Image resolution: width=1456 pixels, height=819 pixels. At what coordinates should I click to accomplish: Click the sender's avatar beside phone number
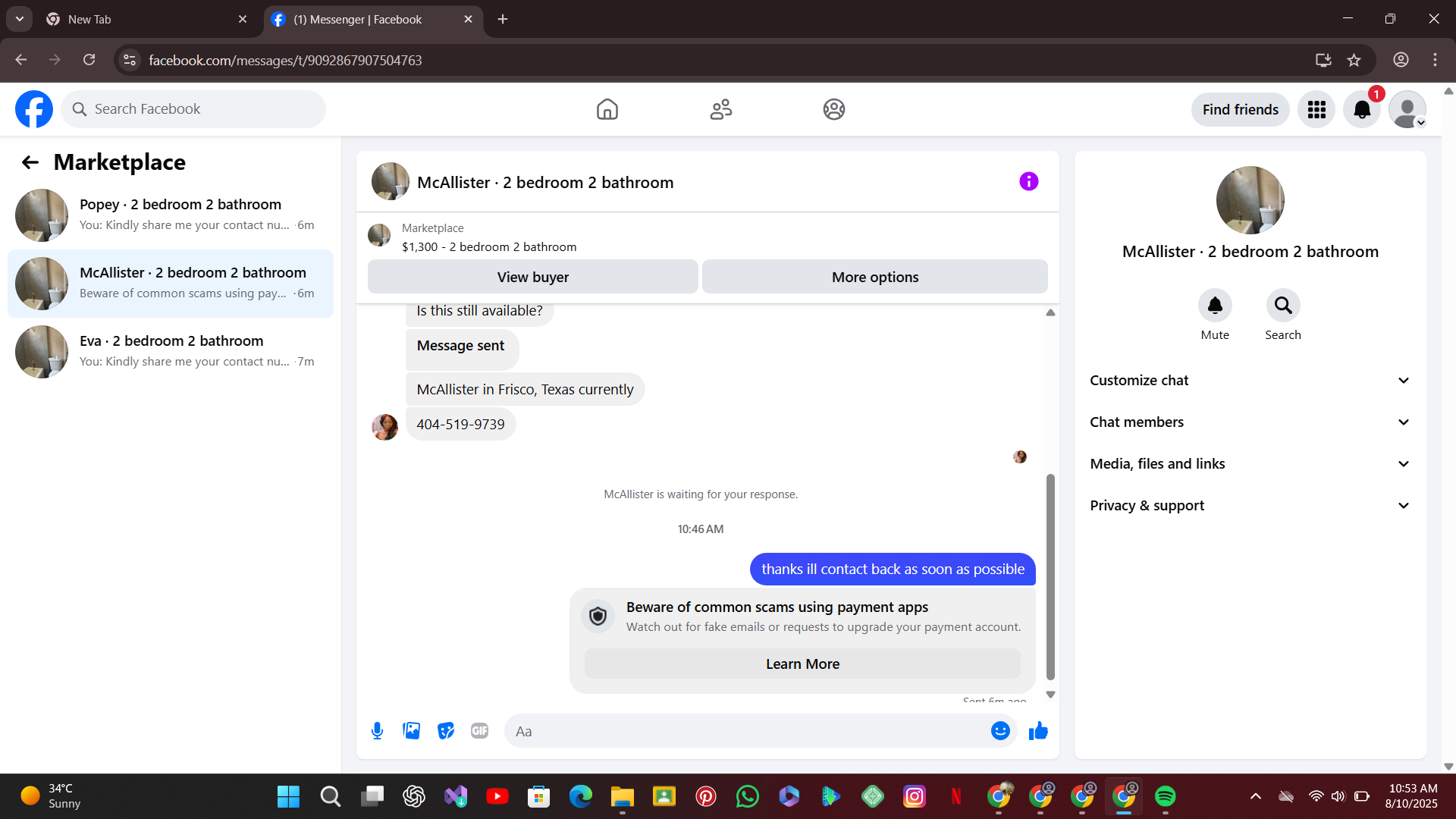coord(384,427)
